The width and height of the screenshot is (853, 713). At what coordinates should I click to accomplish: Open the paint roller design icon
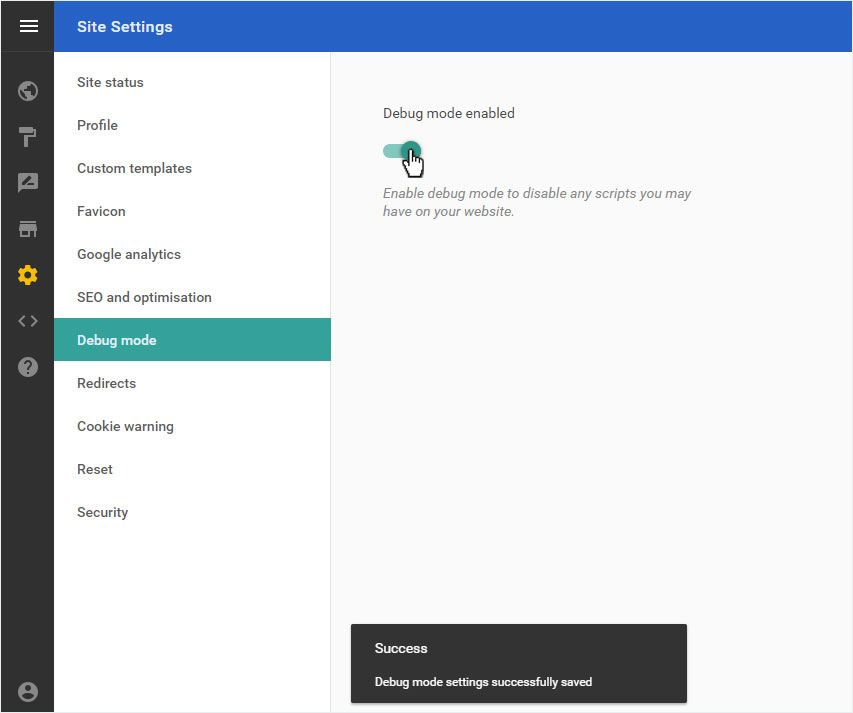click(x=28, y=137)
